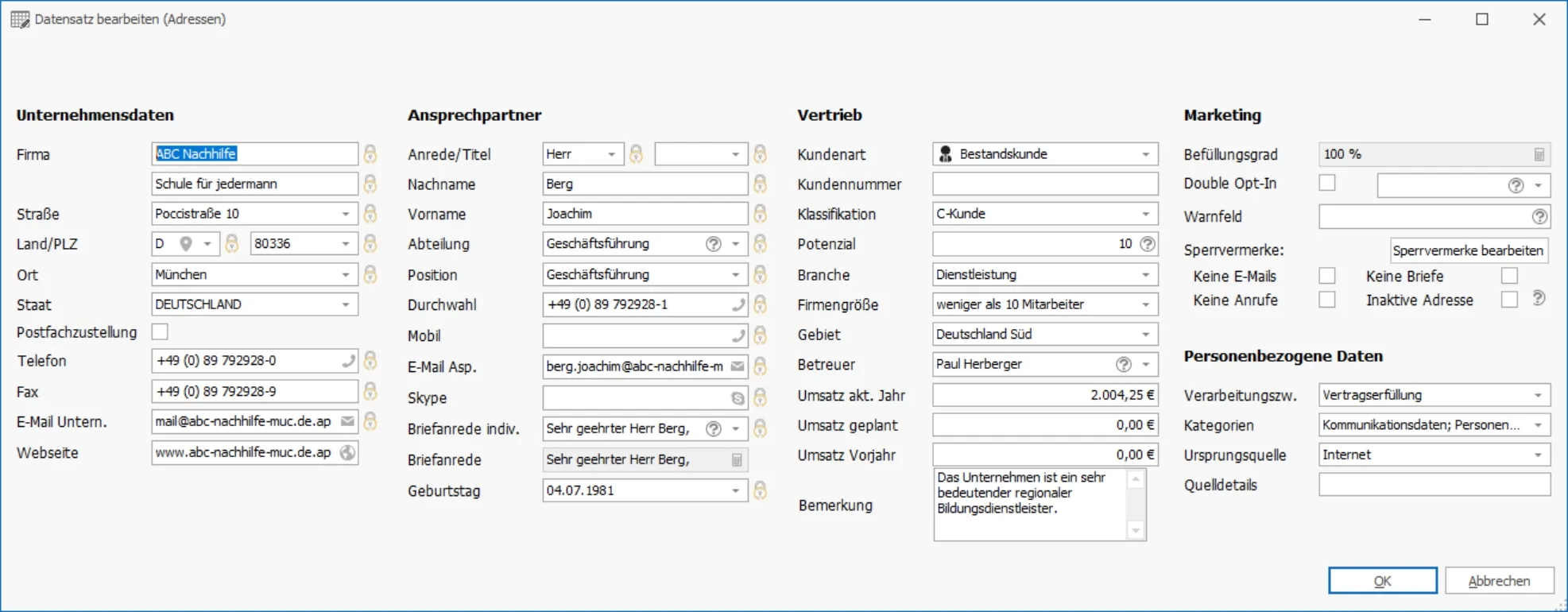Screen dimensions: 1568x612
Task: Click the phone dial icon in Telefon field
Action: [x=348, y=361]
